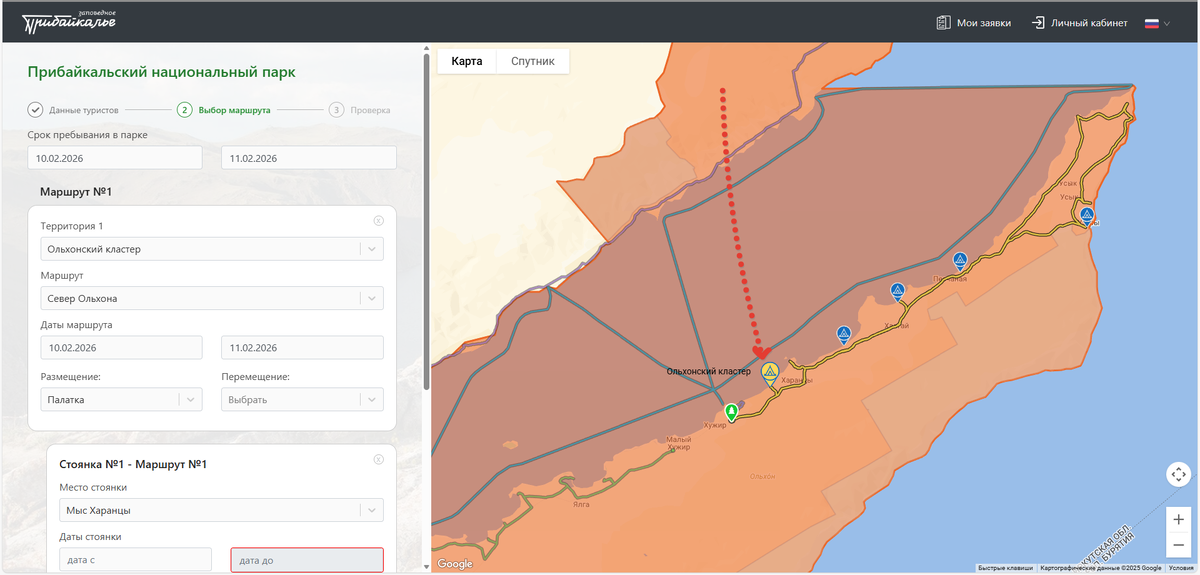Select step 3 Проверка
Viewport: 1200px width, 575px height.
click(360, 110)
